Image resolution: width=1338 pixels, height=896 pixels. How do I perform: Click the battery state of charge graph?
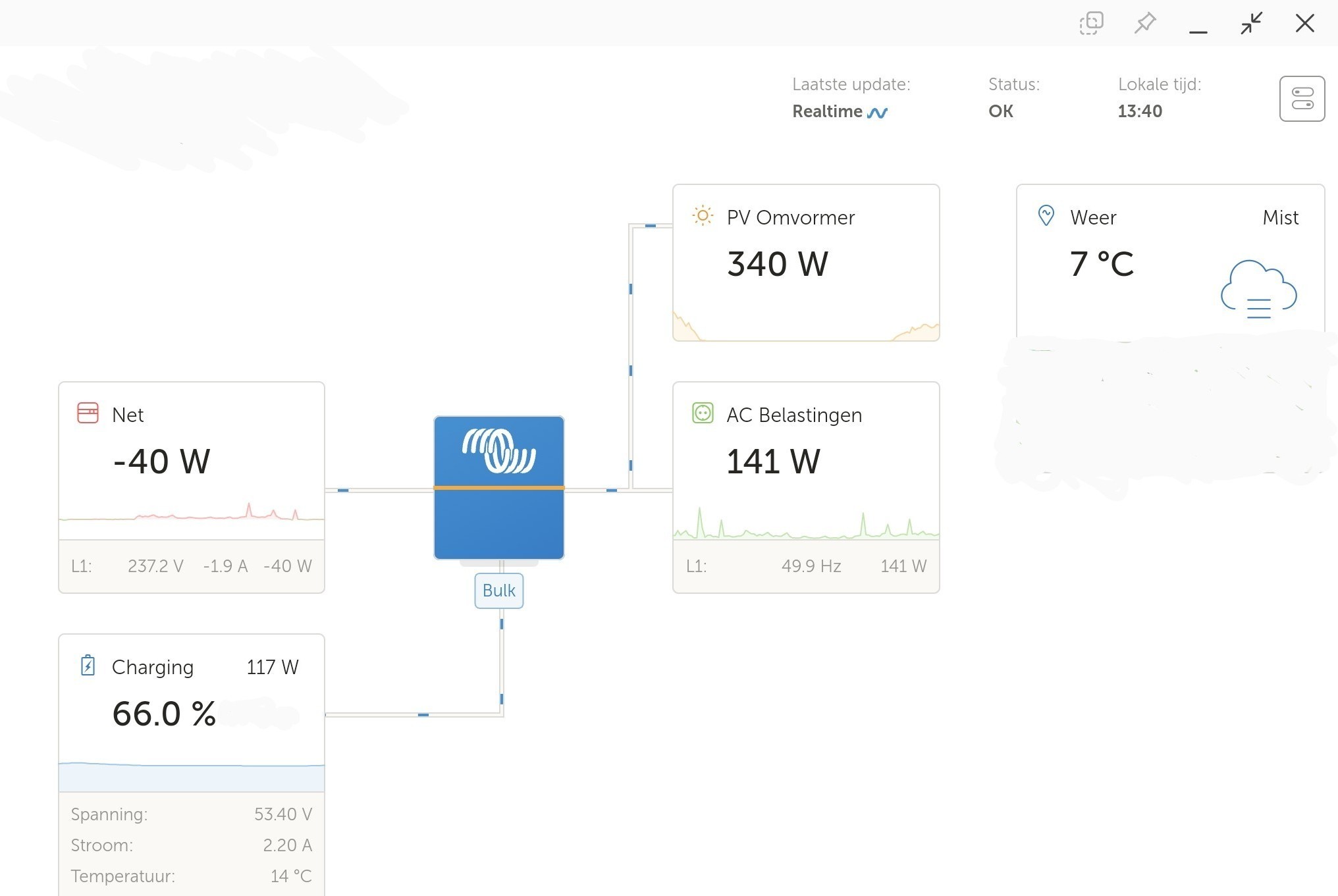pyautogui.click(x=191, y=776)
